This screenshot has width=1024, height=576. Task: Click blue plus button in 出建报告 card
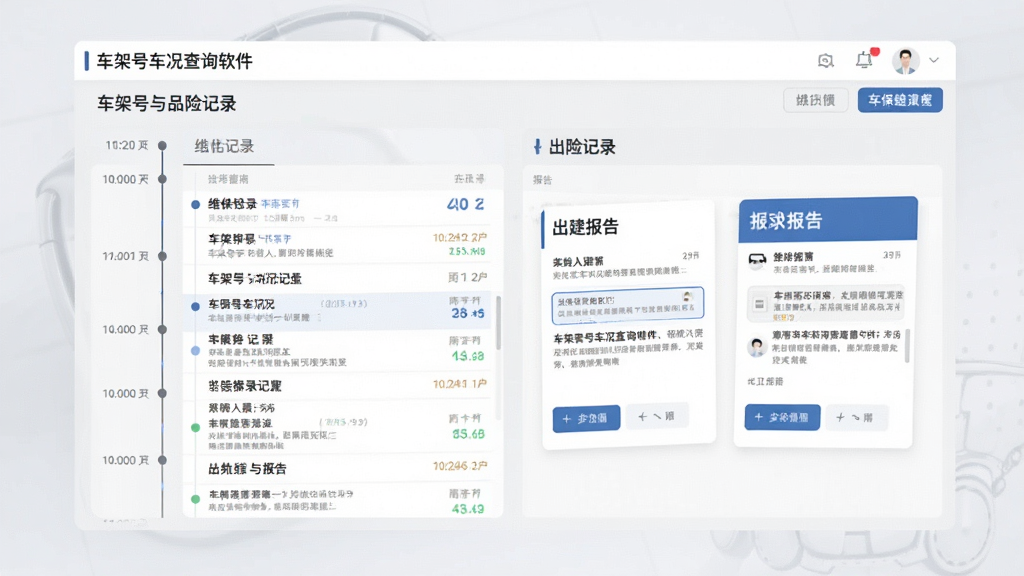click(x=586, y=419)
